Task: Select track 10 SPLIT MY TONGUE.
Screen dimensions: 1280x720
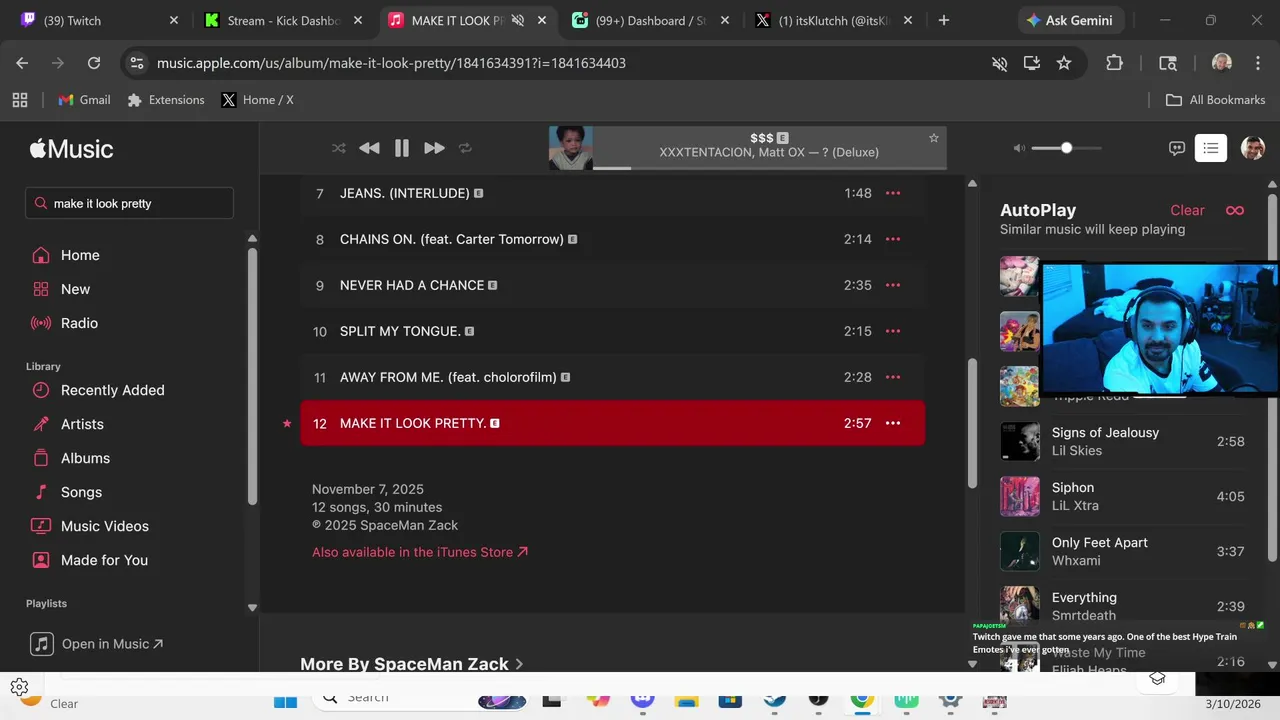Action: (x=612, y=331)
